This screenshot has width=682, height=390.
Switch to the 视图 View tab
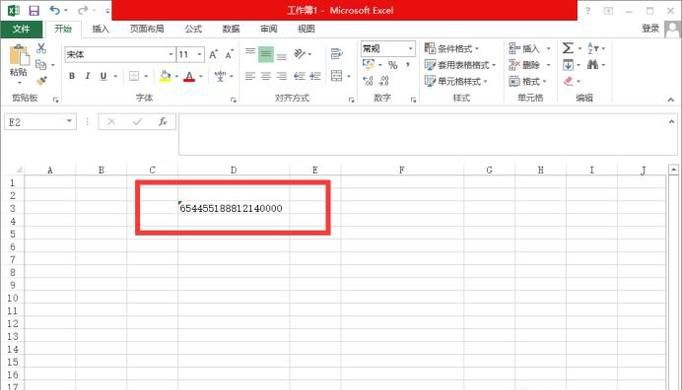(306, 29)
